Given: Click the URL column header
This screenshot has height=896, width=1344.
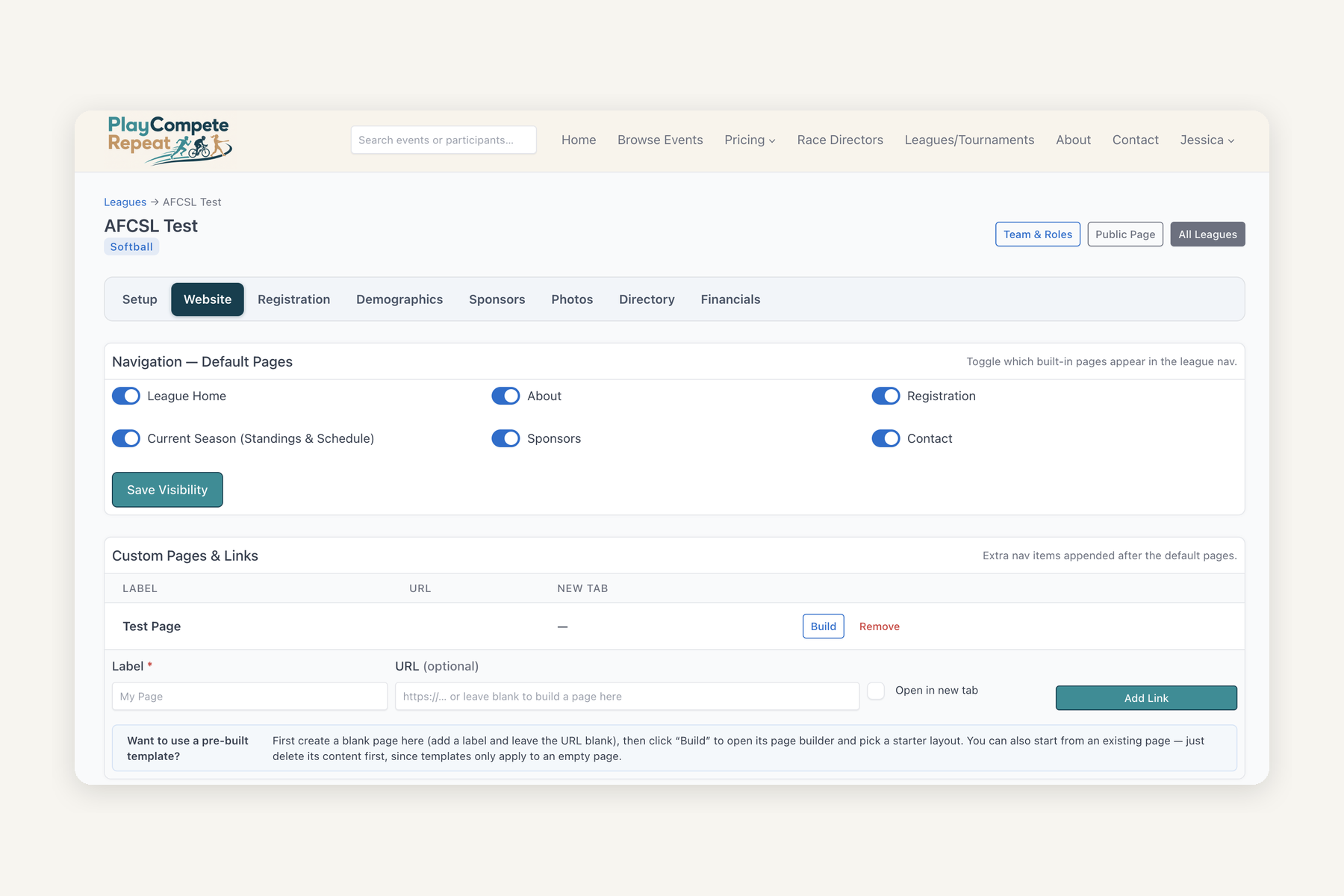Looking at the screenshot, I should (420, 588).
